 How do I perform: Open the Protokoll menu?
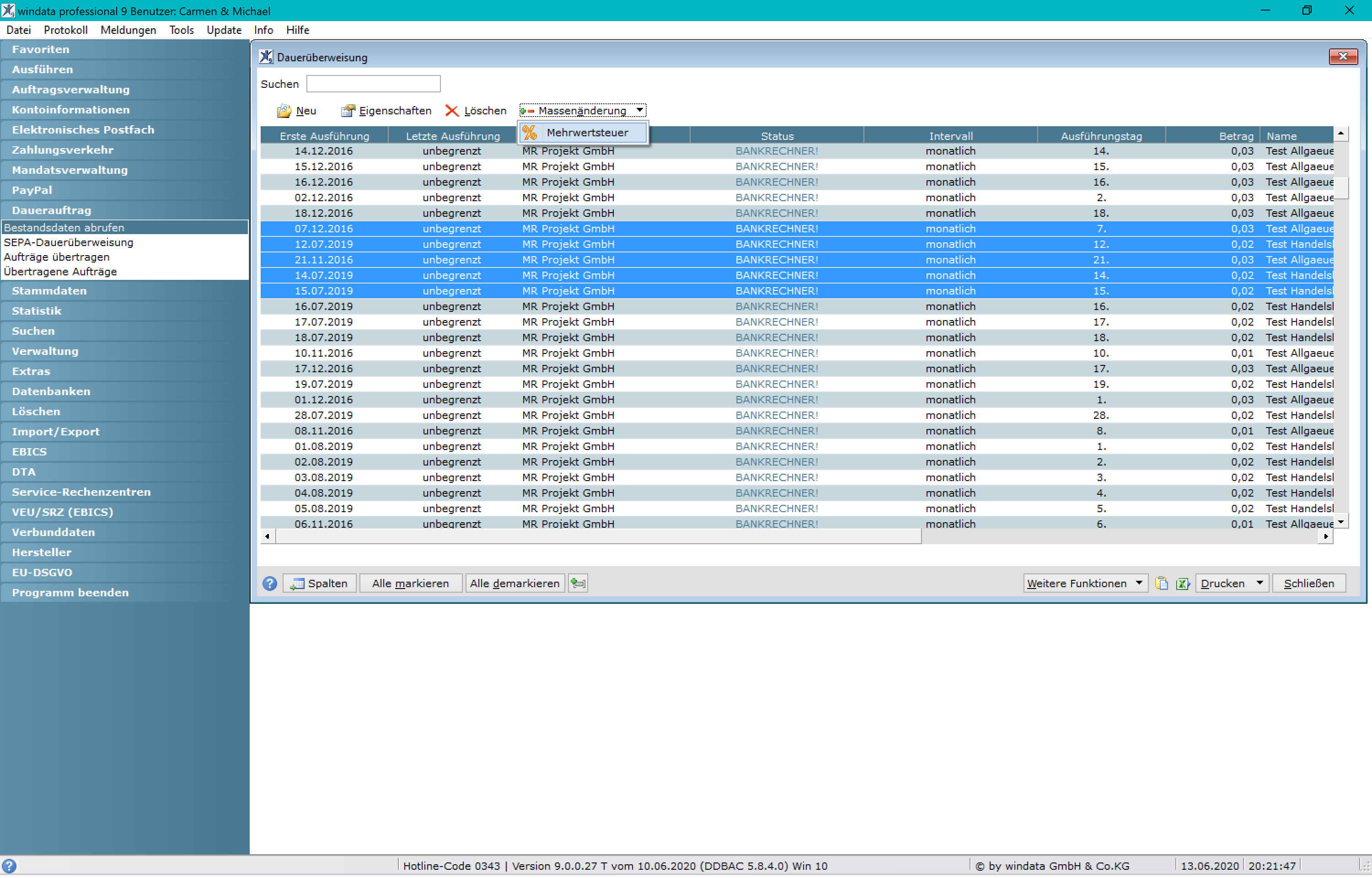pyautogui.click(x=65, y=30)
